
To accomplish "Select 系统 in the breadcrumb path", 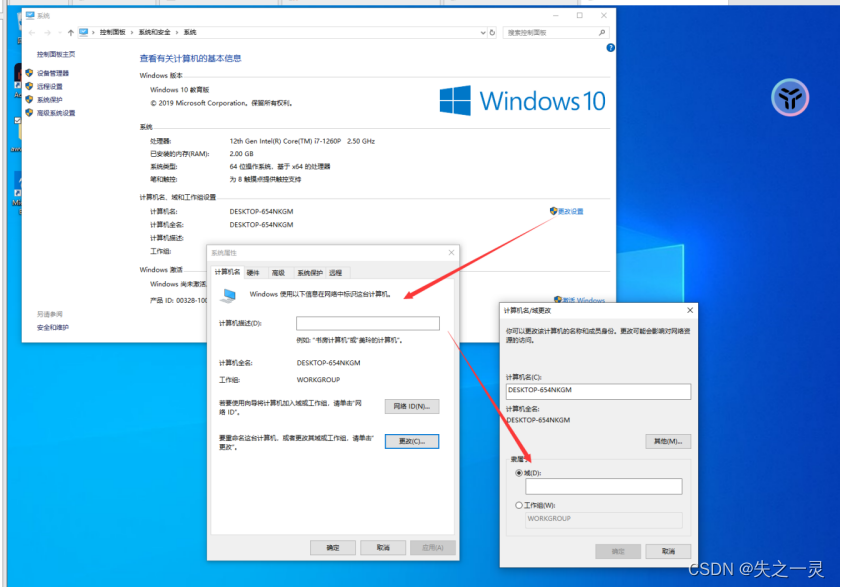I will 190,32.
